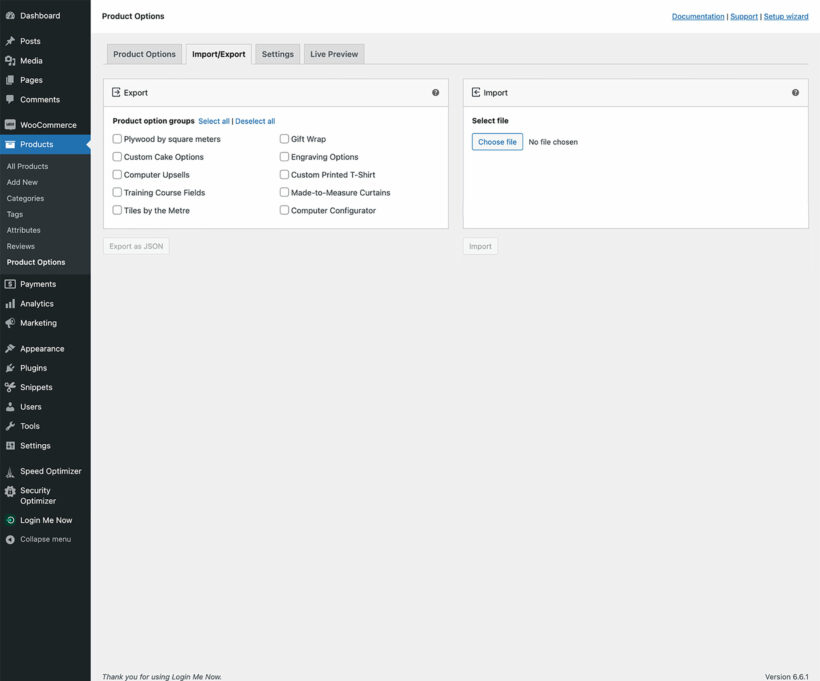The height and width of the screenshot is (681, 820).
Task: Click the help icon on the Export panel
Action: coord(435,91)
